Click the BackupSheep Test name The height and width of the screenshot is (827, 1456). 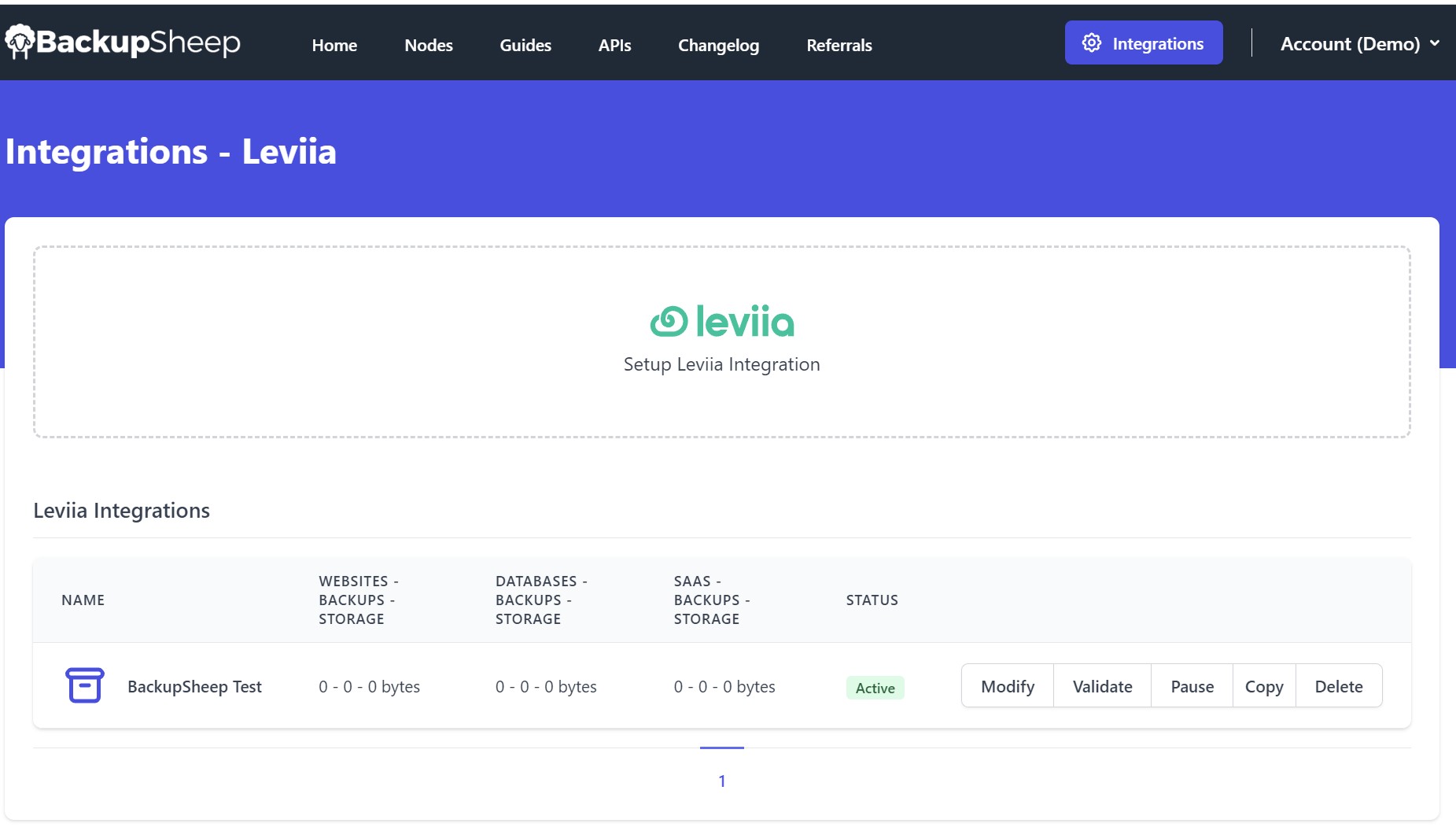pyautogui.click(x=194, y=686)
